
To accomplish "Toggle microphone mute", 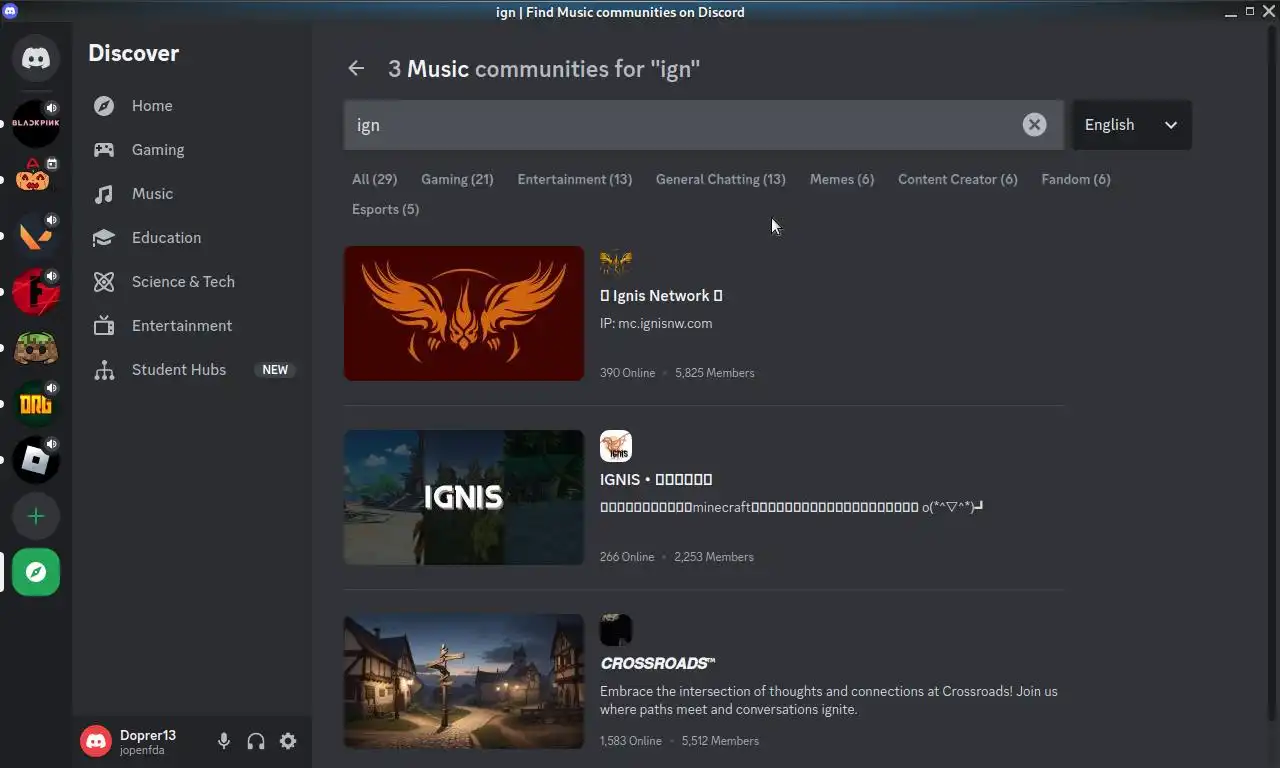I will [x=224, y=741].
